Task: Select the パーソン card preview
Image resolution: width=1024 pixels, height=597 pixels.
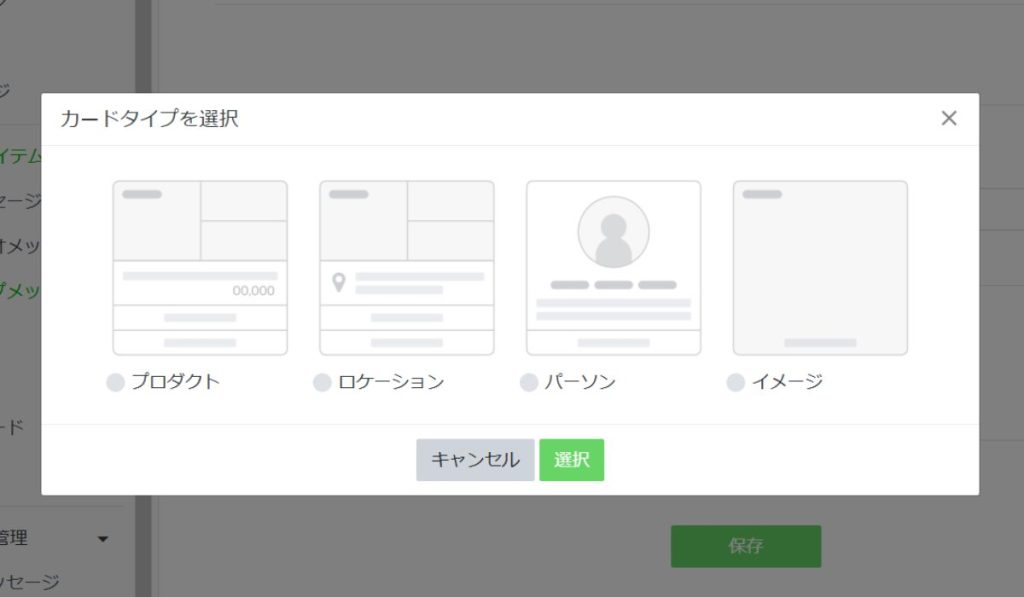Action: point(613,265)
